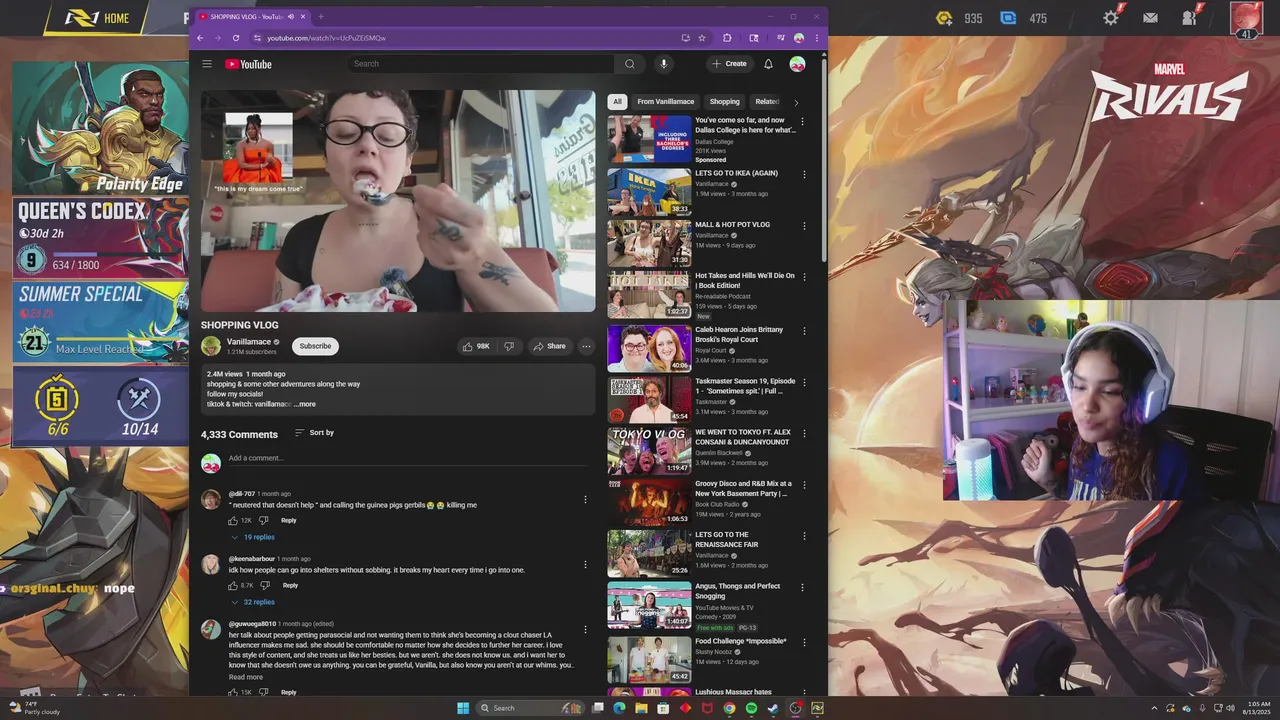Open Vanillamace channel name link
The height and width of the screenshot is (720, 1280).
tap(249, 342)
